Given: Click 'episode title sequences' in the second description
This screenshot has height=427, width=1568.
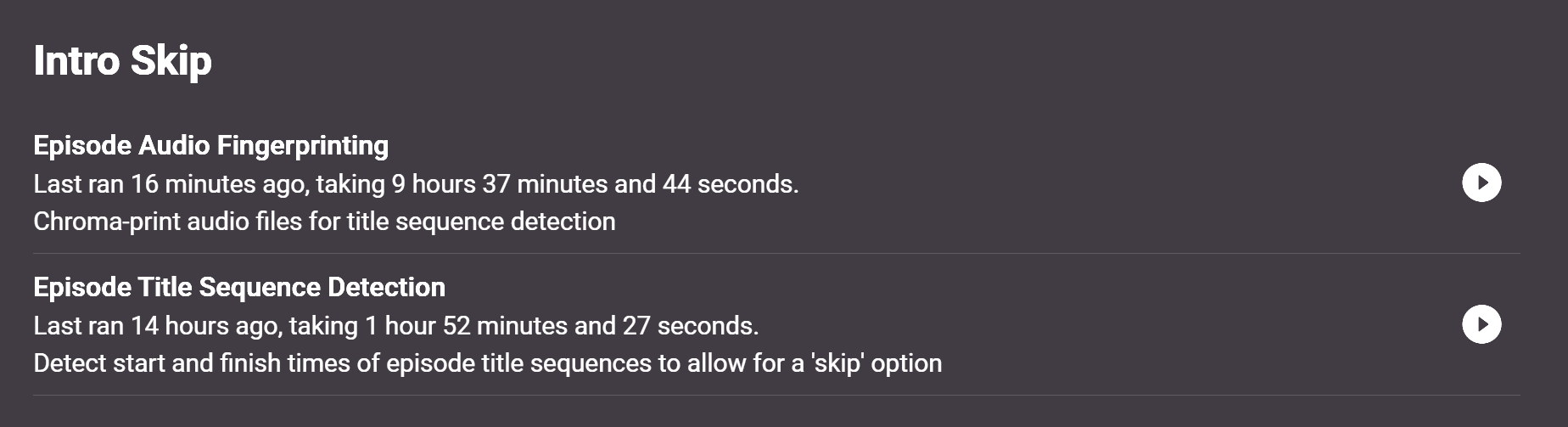Looking at the screenshot, I should (521, 363).
